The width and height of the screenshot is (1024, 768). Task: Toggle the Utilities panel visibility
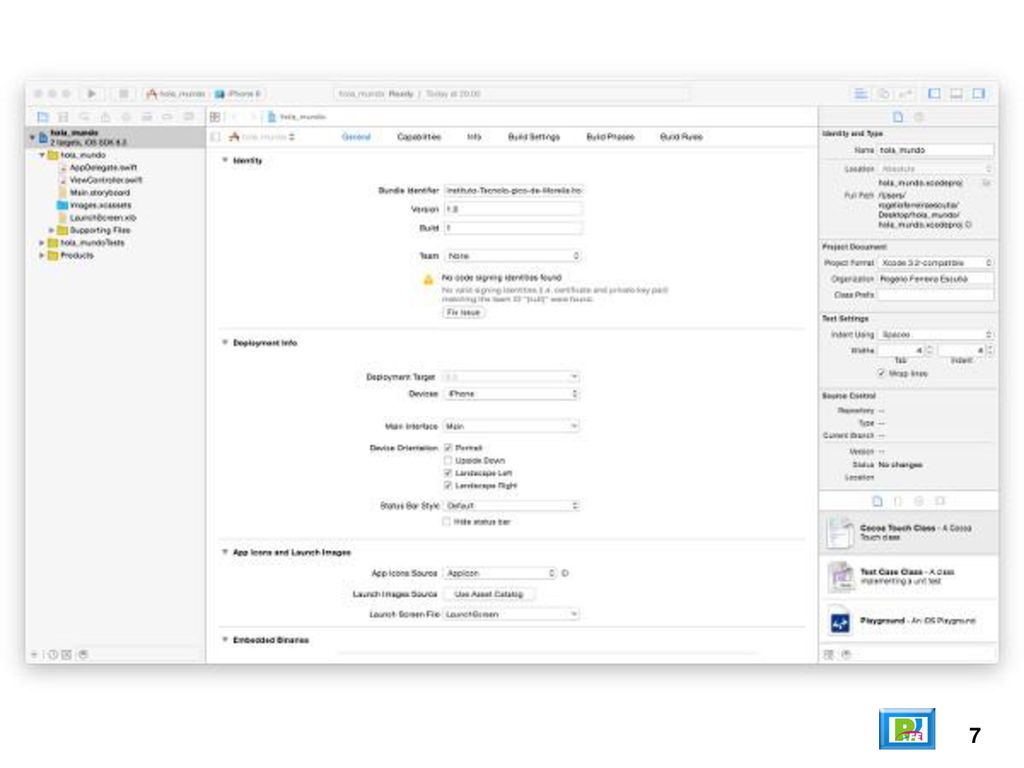click(978, 93)
